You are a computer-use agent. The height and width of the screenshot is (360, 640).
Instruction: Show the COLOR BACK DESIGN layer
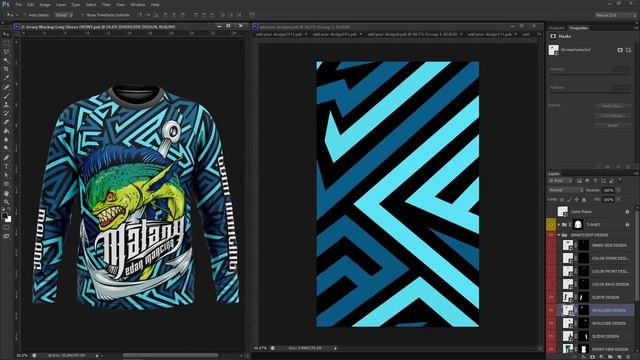point(551,284)
